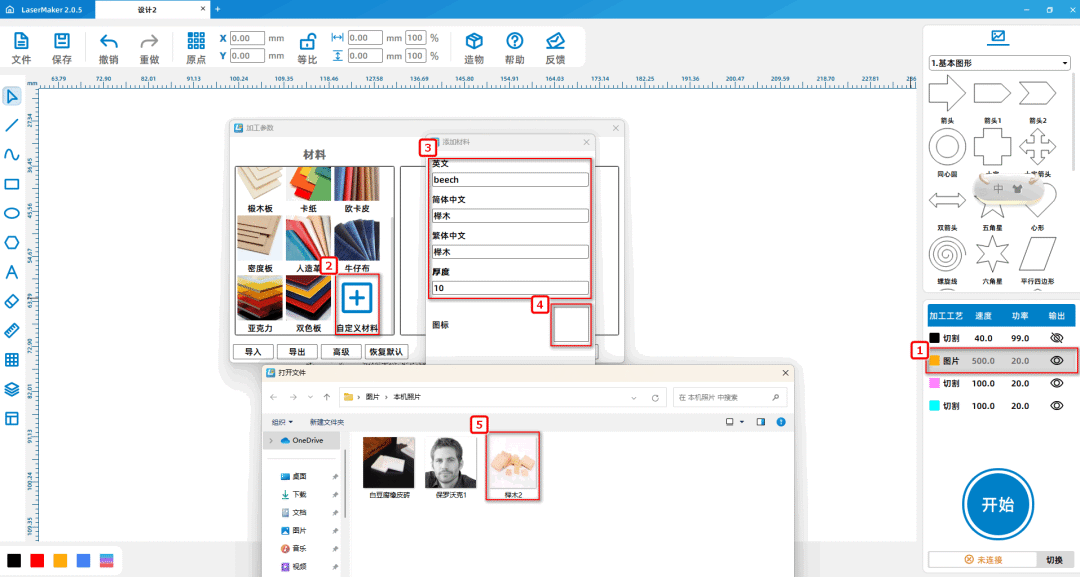Open the 1.基本图形 shape category dropdown
Image resolution: width=1080 pixels, height=577 pixels.
click(999, 63)
